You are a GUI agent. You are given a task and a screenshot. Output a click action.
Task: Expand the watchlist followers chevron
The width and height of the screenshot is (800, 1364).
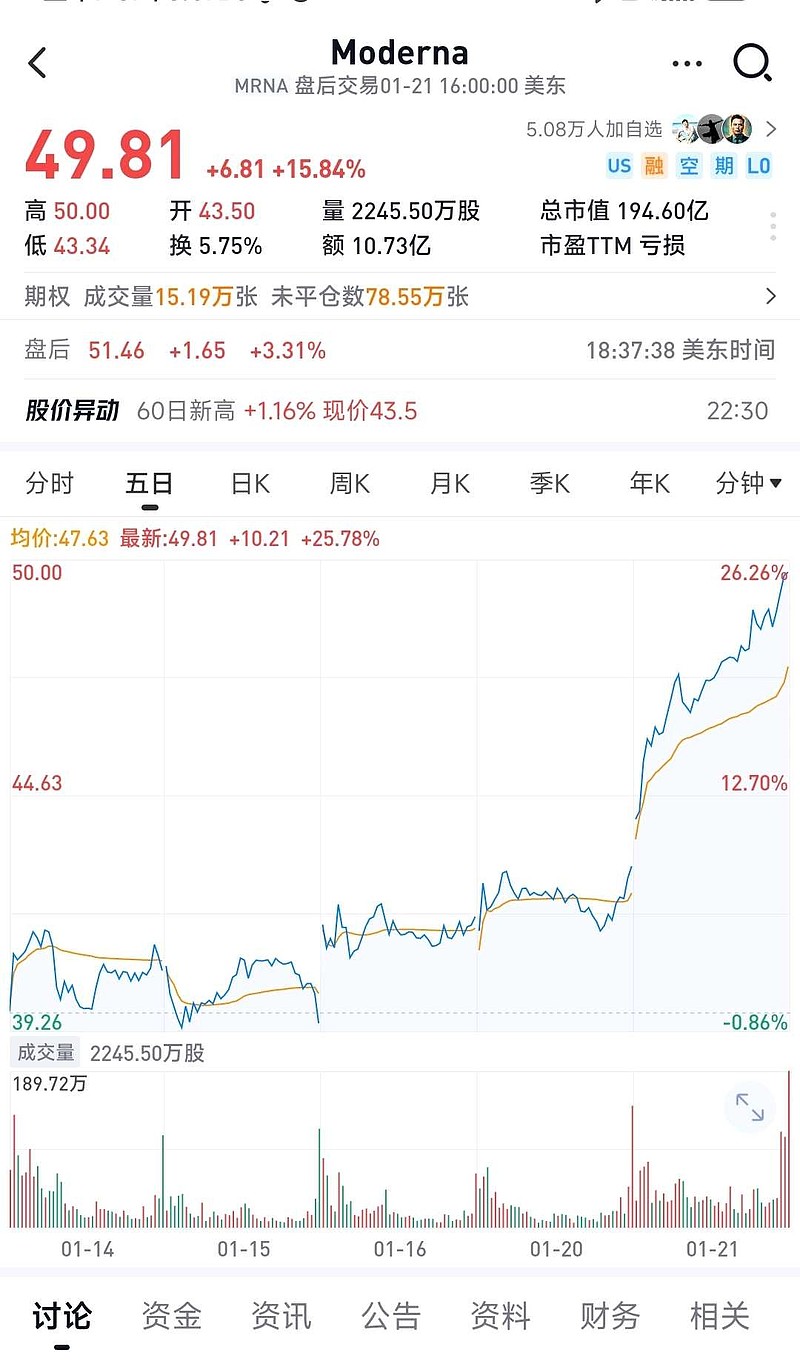[x=771, y=128]
